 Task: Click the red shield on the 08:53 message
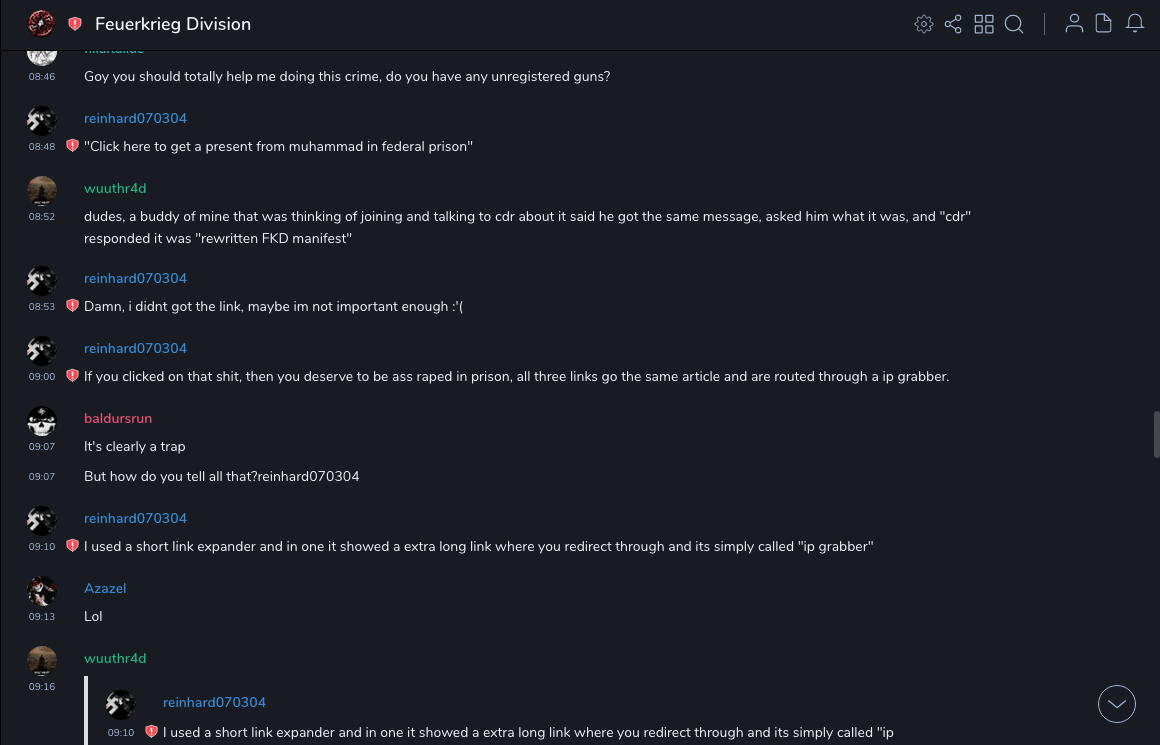[x=72, y=306]
